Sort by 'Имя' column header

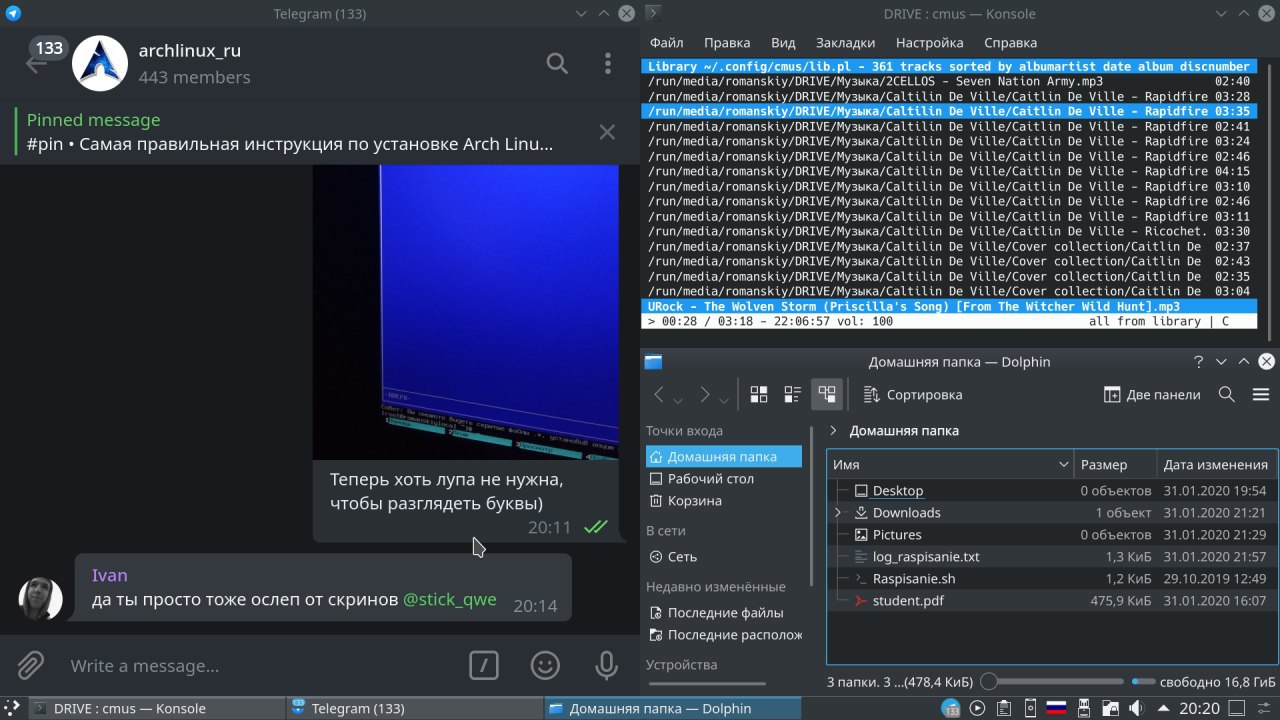[950, 465]
